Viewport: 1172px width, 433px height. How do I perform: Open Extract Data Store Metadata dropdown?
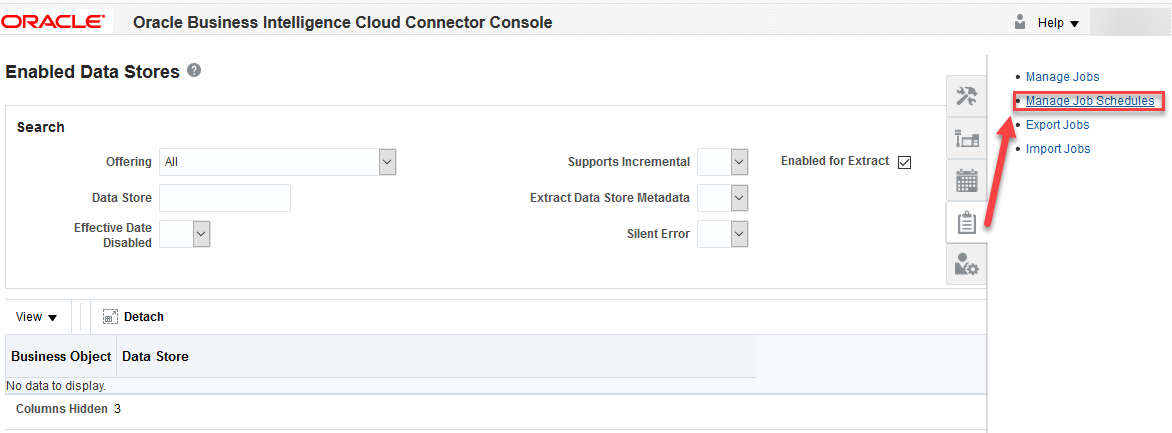(739, 198)
